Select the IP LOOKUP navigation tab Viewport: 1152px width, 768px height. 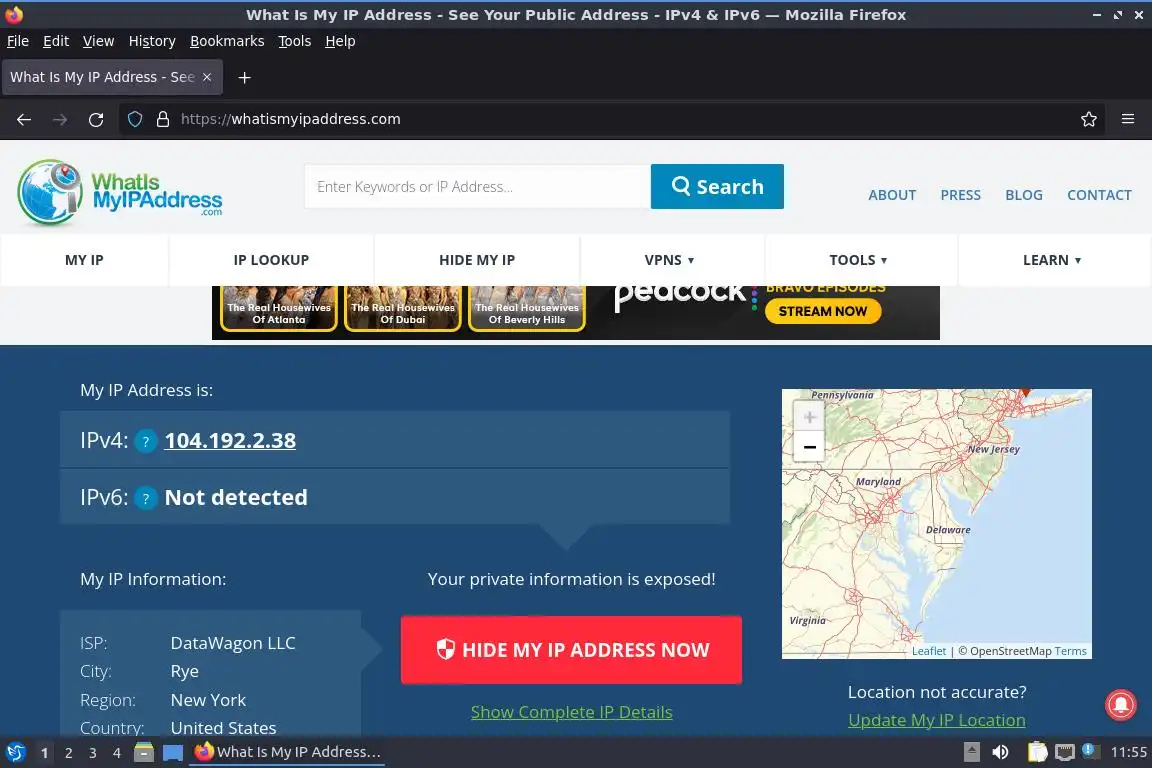[271, 260]
